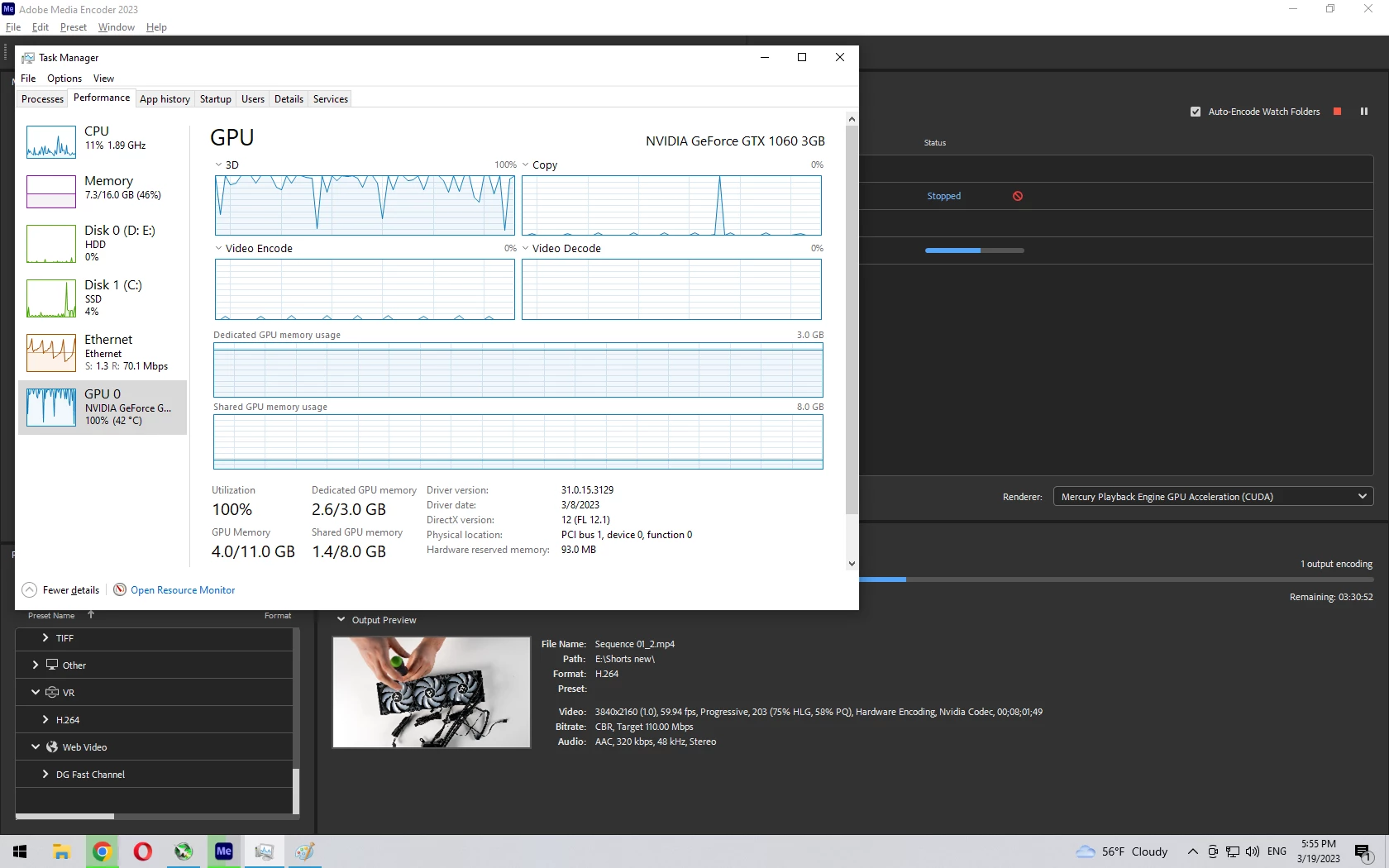Click the Open Resource Monitor link
Screen dimensions: 1389x868
point(183,590)
